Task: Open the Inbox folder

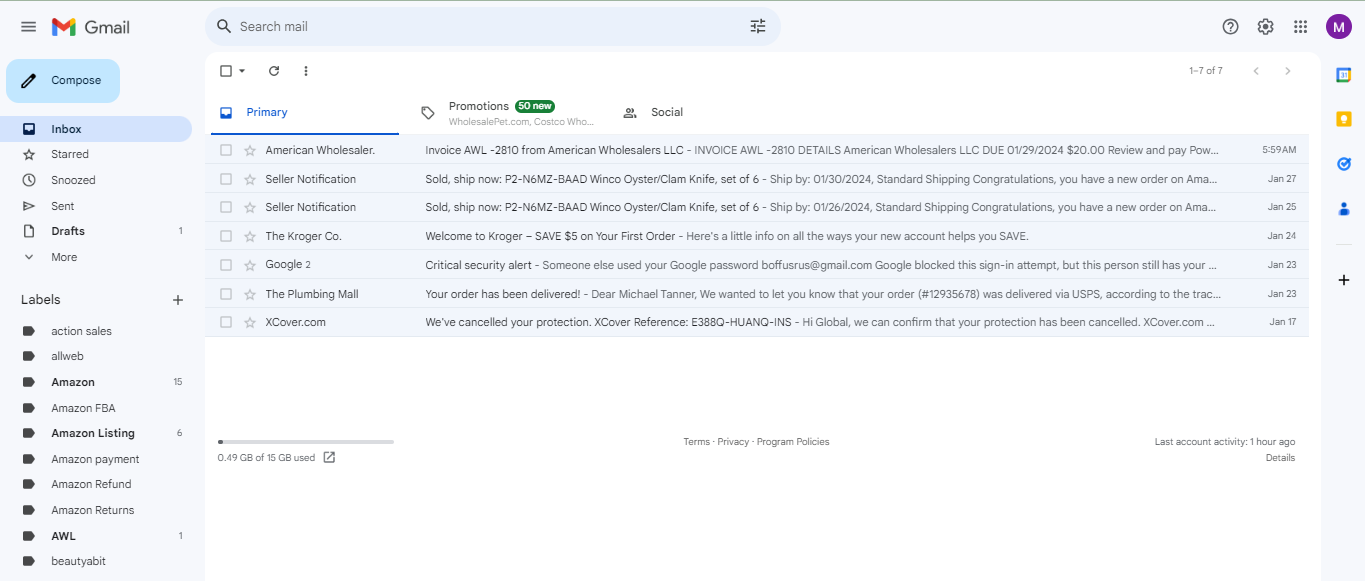Action: 96,129
